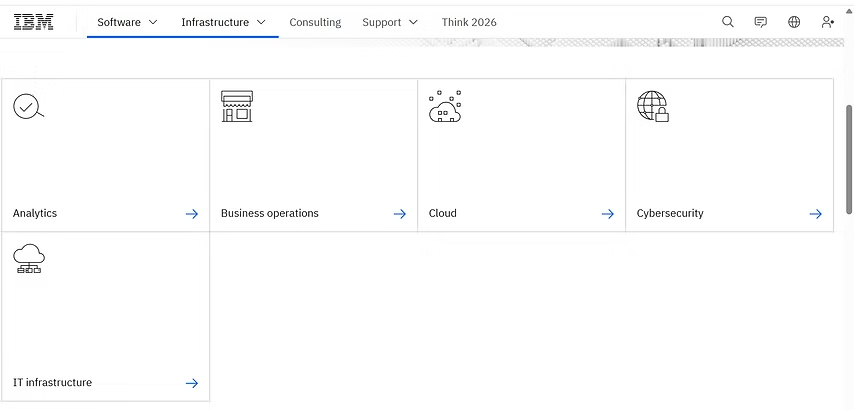Open the chat bubble icon

[x=761, y=22]
